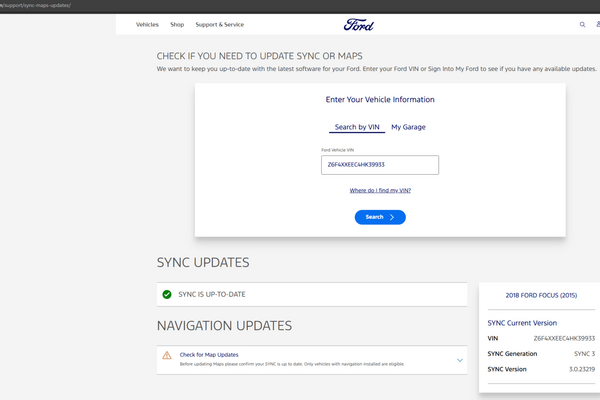The height and width of the screenshot is (400, 600).
Task: Select the SYNC Version 3.0.23219 value
Action: (x=582, y=369)
